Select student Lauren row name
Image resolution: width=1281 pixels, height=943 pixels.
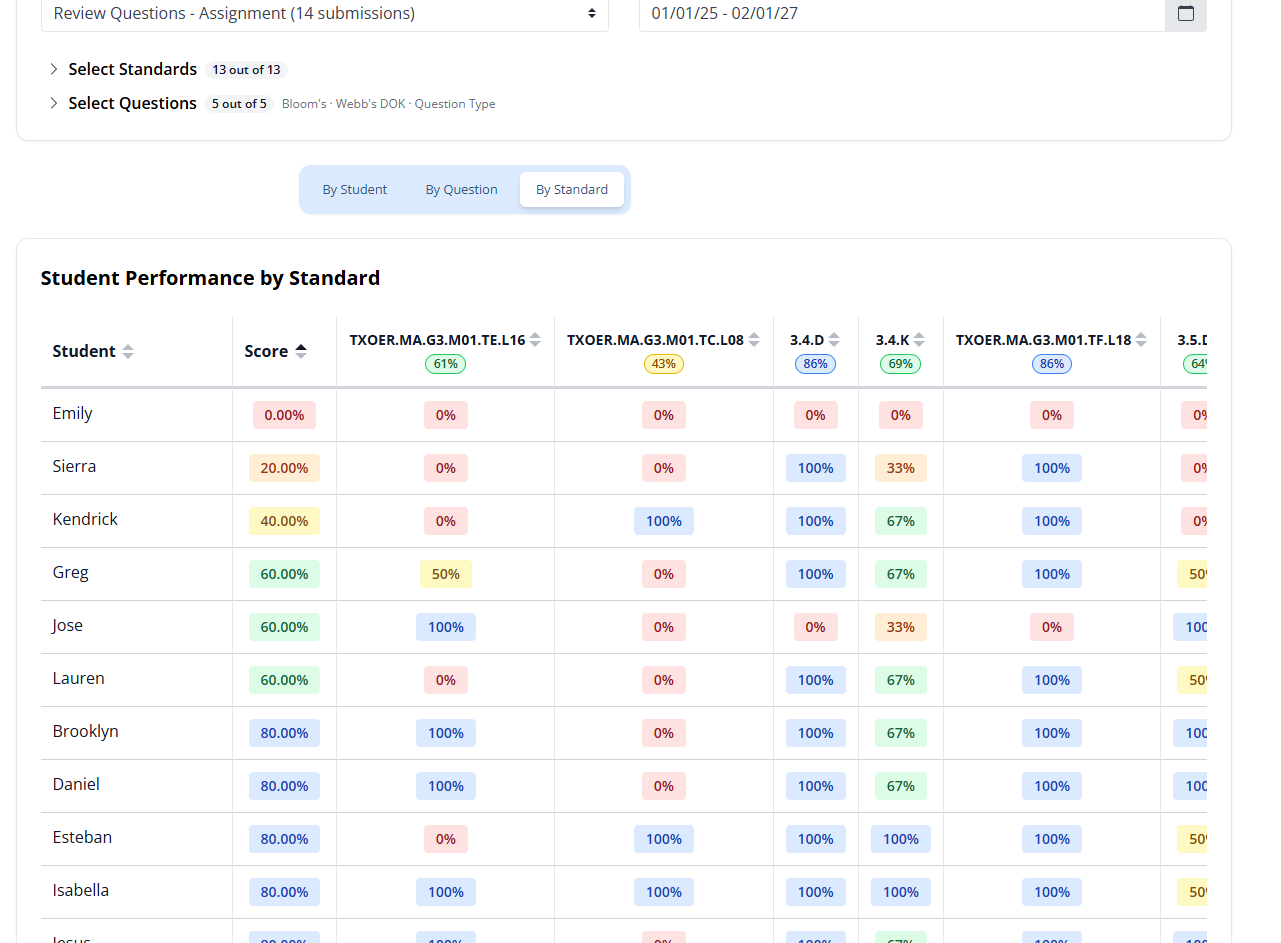(79, 678)
